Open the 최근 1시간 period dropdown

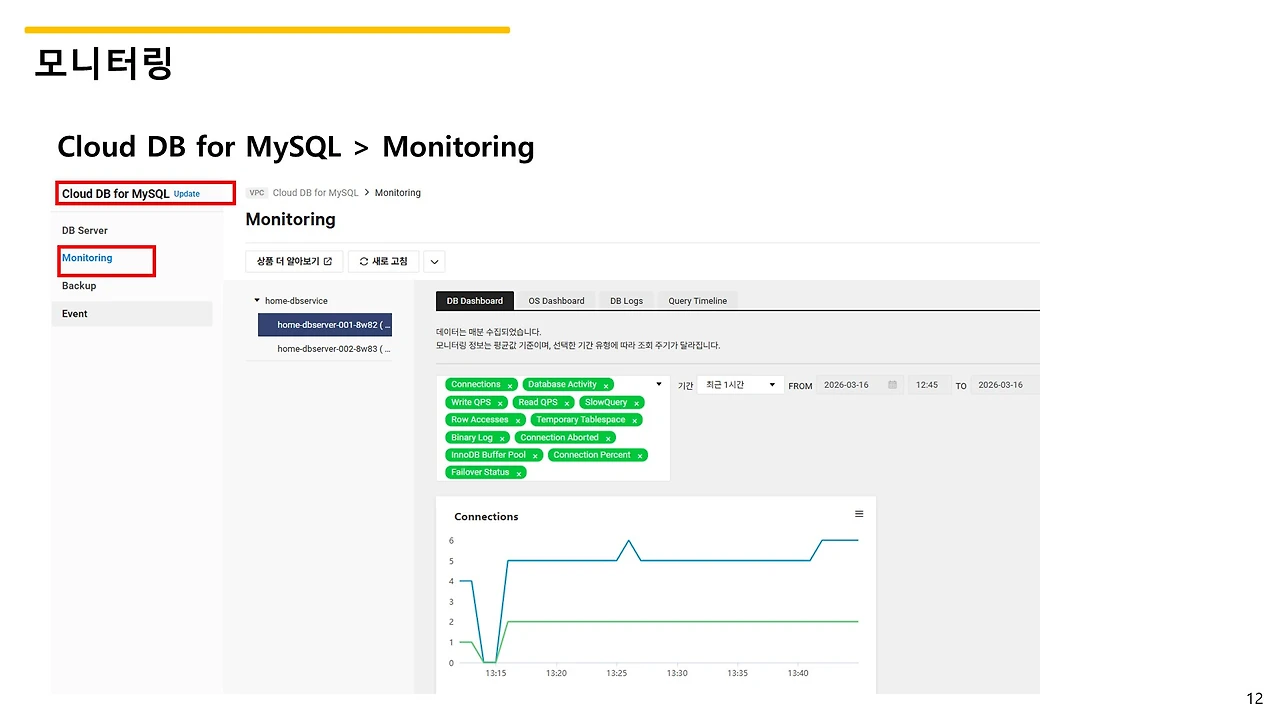(x=740, y=385)
